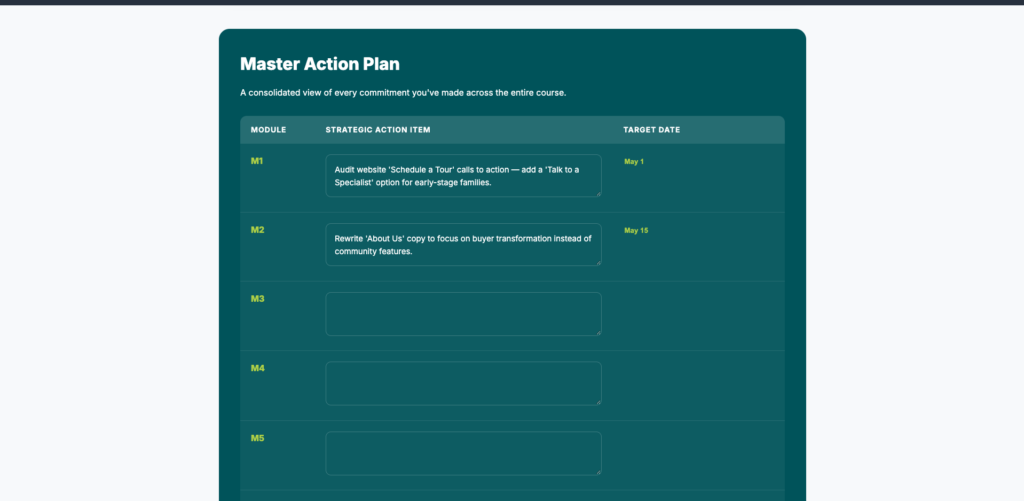This screenshot has width=1024, height=501.
Task: Click the 'A consolidated view of every commitment' subtitle
Action: pyautogui.click(x=403, y=93)
